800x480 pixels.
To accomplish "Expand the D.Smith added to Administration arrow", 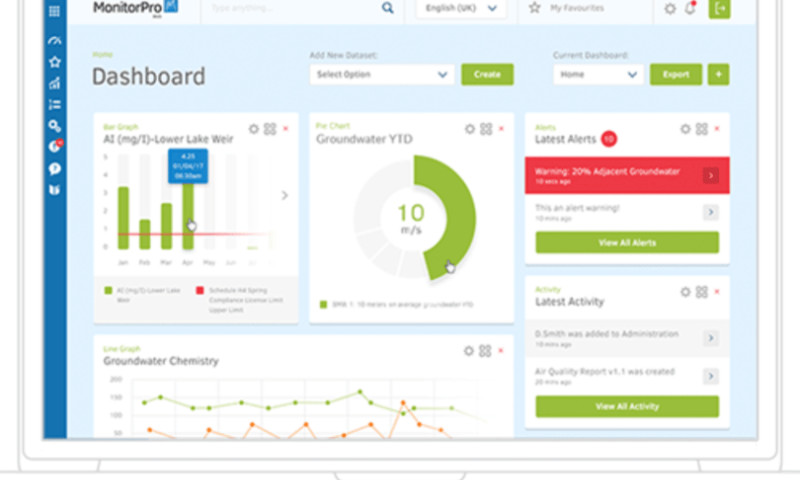I will (711, 338).
